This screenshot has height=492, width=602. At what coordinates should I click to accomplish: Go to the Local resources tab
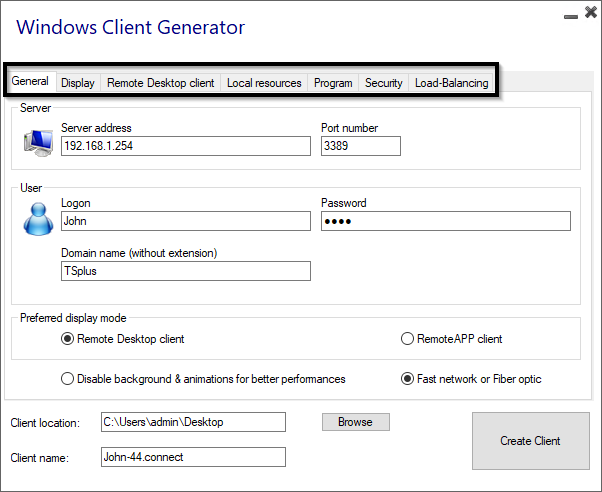click(264, 83)
